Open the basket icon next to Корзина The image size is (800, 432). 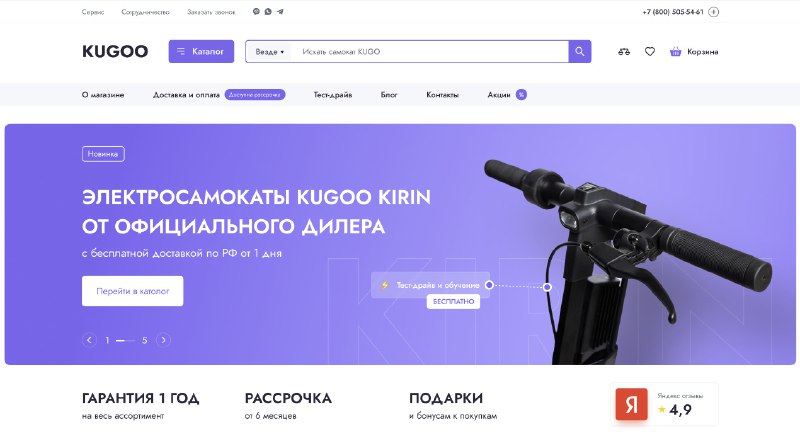tap(676, 52)
